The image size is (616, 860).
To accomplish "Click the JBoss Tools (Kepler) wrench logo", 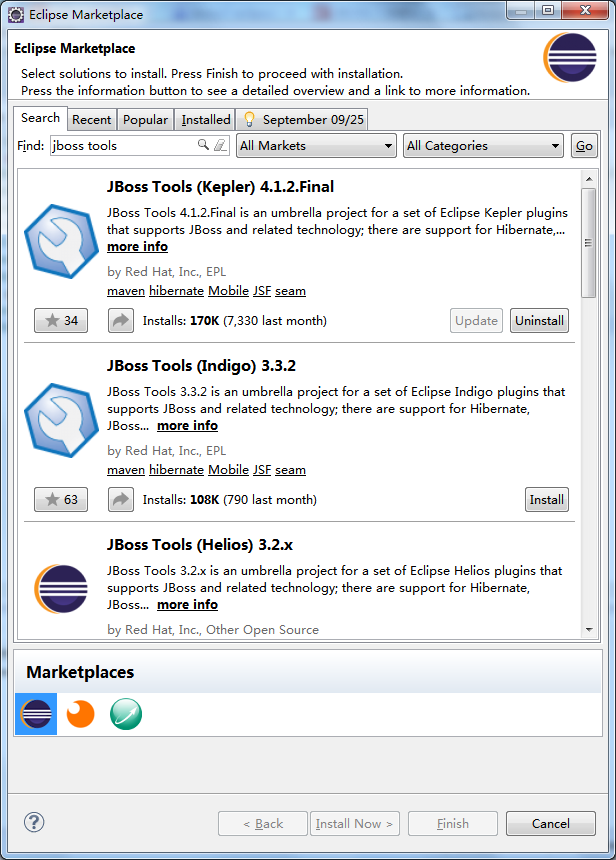I will (x=61, y=241).
